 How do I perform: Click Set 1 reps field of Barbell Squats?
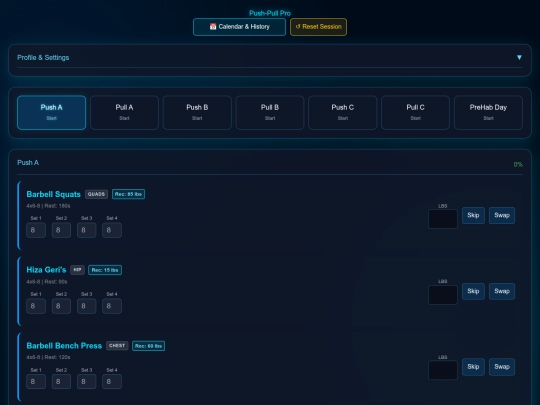36,230
